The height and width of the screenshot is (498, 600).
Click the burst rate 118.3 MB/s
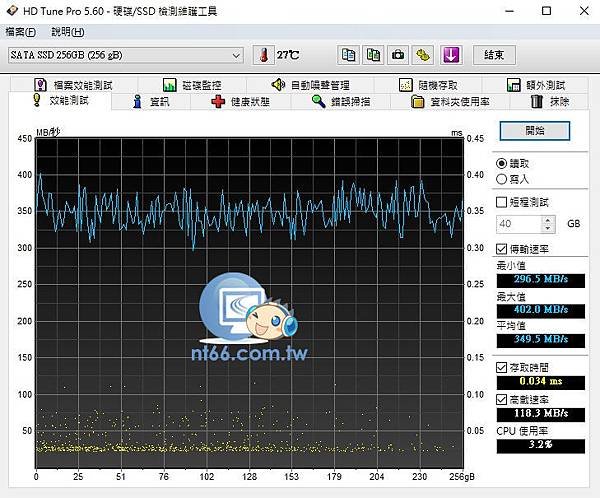click(x=540, y=414)
